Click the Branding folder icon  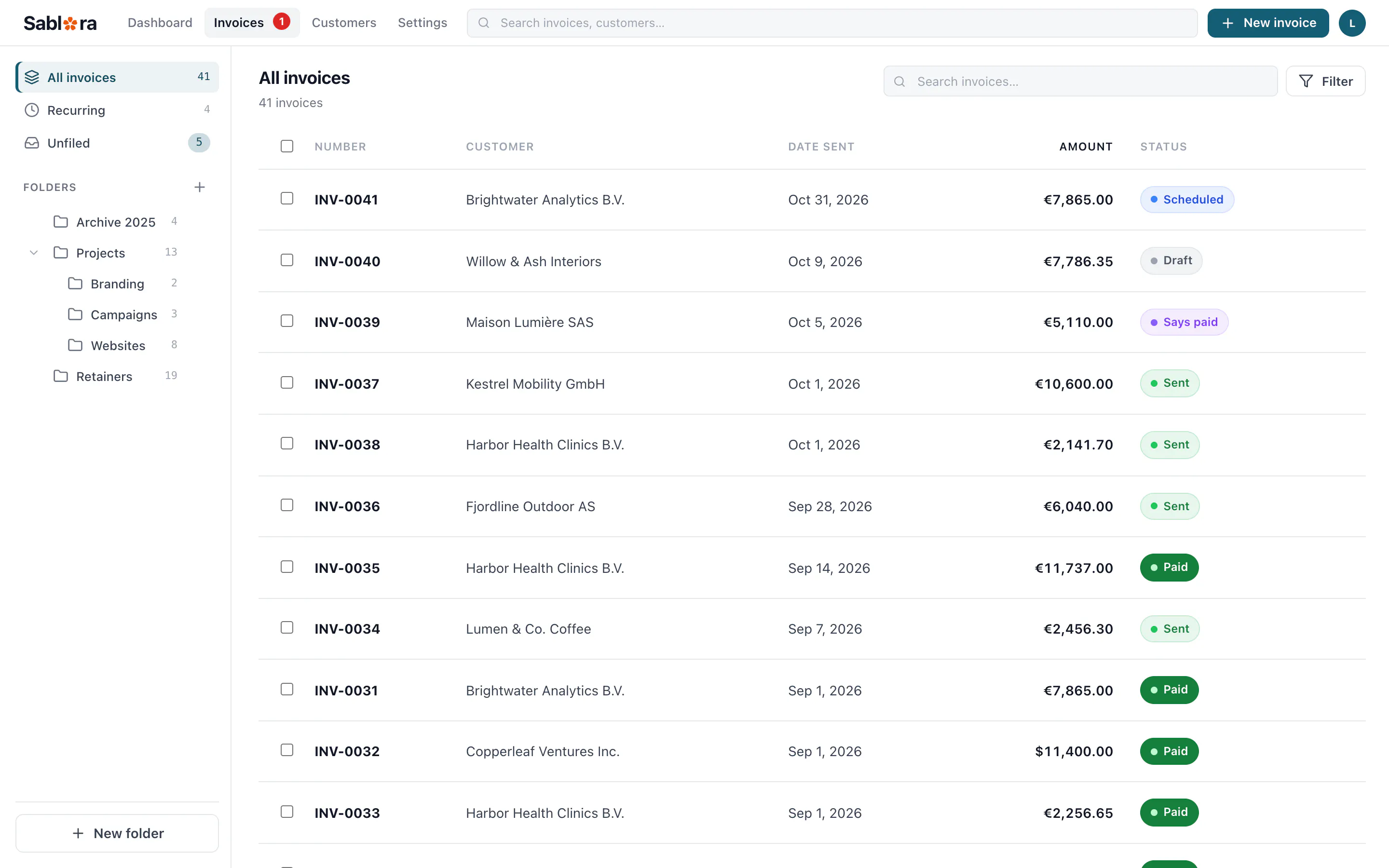coord(75,283)
